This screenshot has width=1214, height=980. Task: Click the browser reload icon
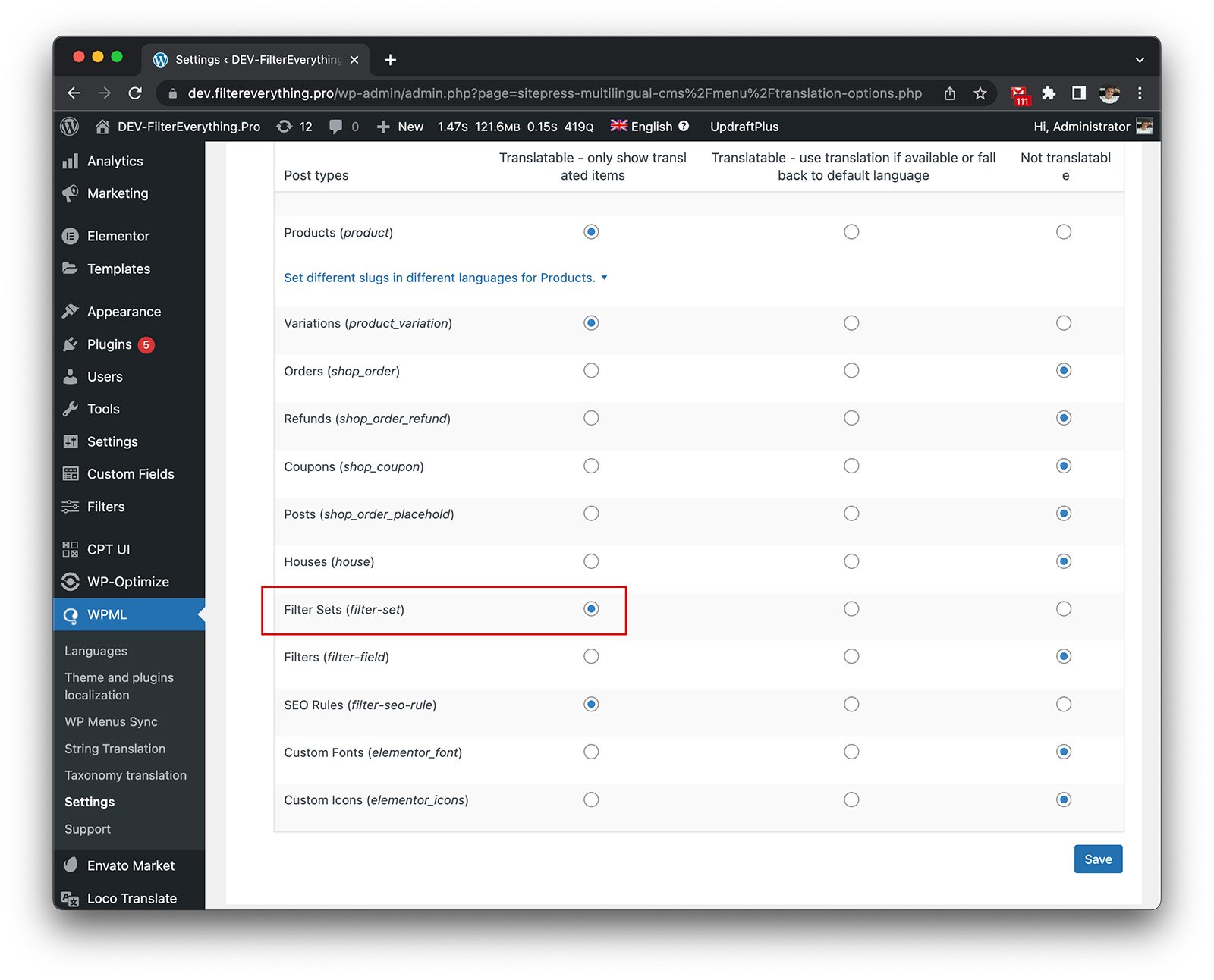(x=135, y=93)
